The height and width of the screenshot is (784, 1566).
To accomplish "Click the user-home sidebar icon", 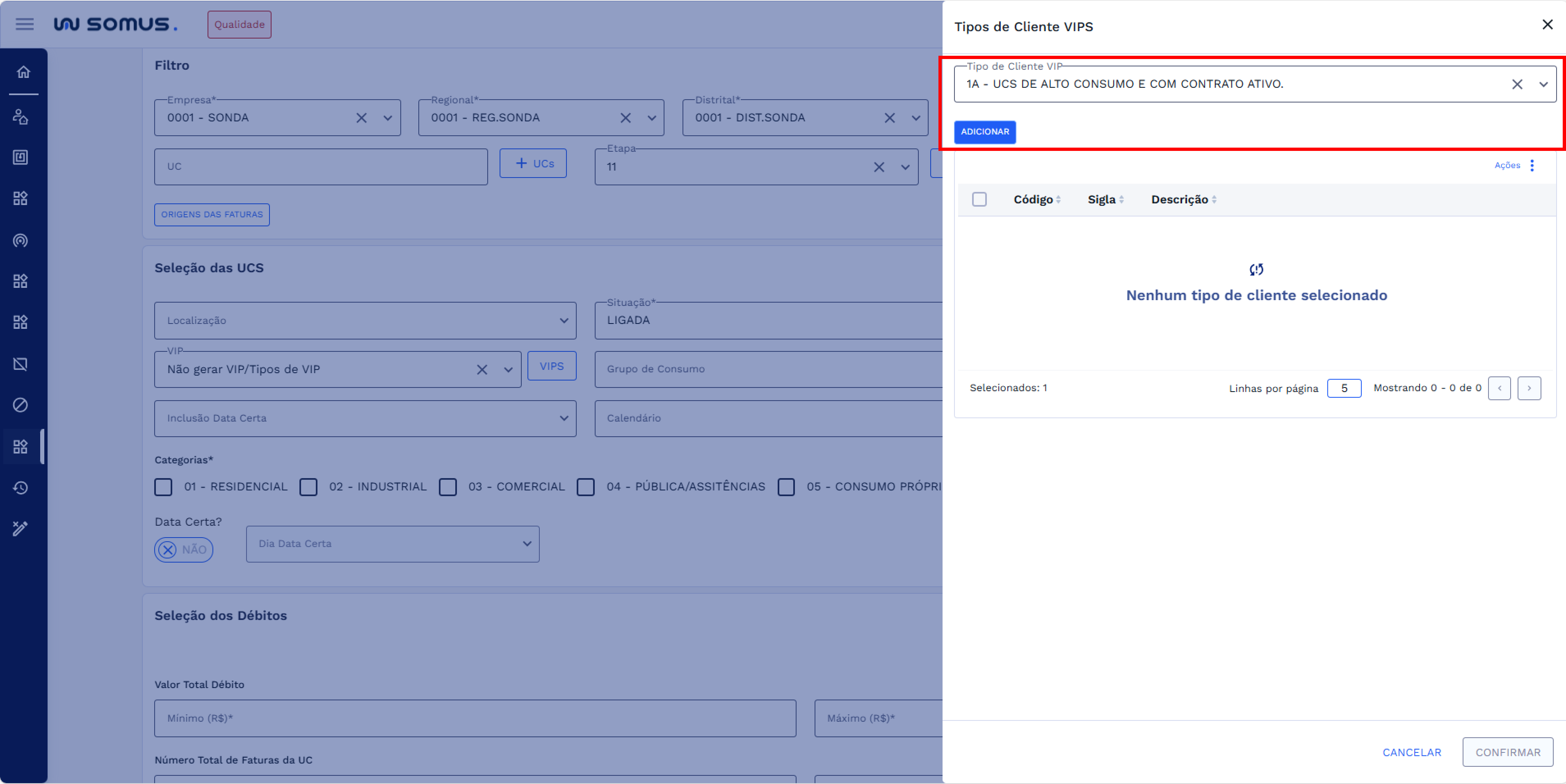I will pyautogui.click(x=21, y=117).
